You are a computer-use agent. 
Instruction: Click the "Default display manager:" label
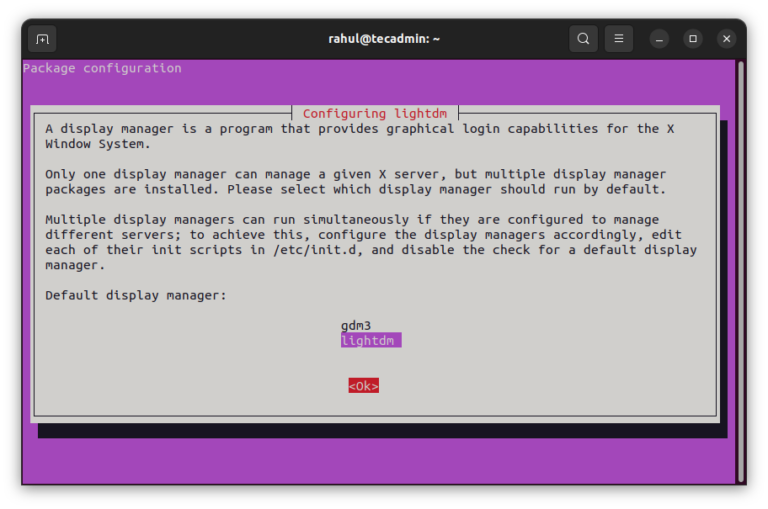pos(136,295)
